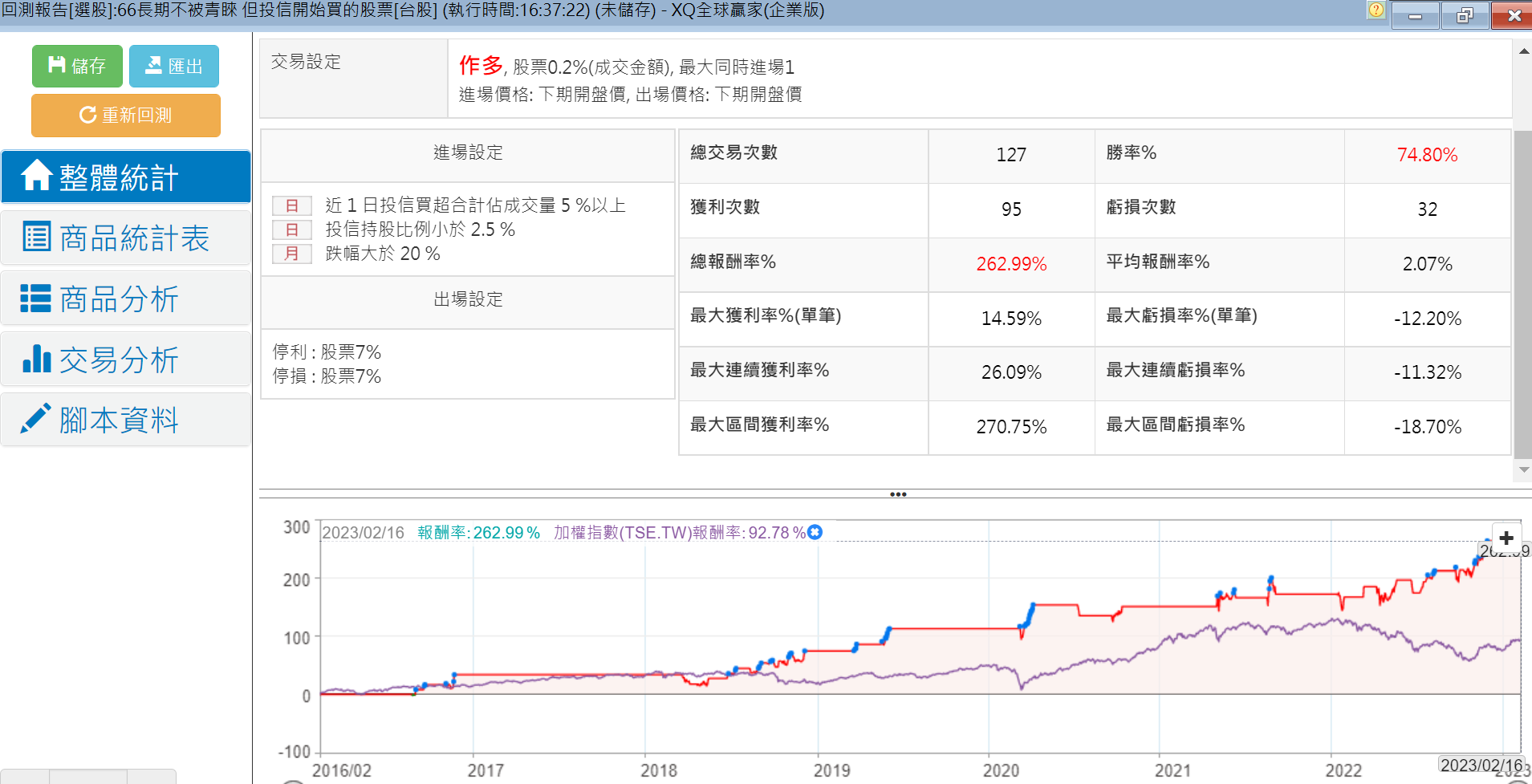Expand the chart using the plus button
Screen dimensions: 1532x784
click(1506, 538)
